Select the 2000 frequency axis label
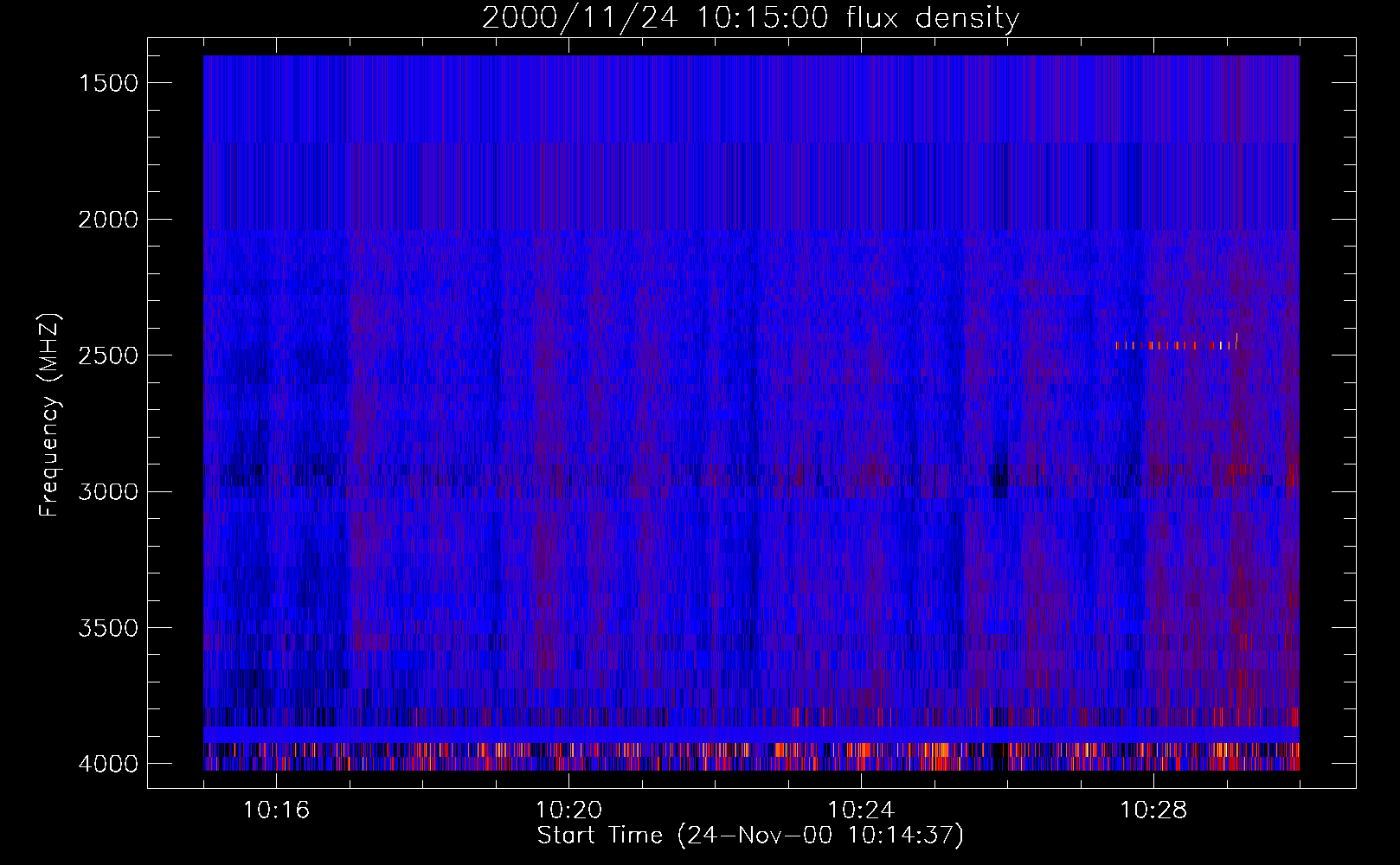The height and width of the screenshot is (865, 1400). tap(108, 220)
